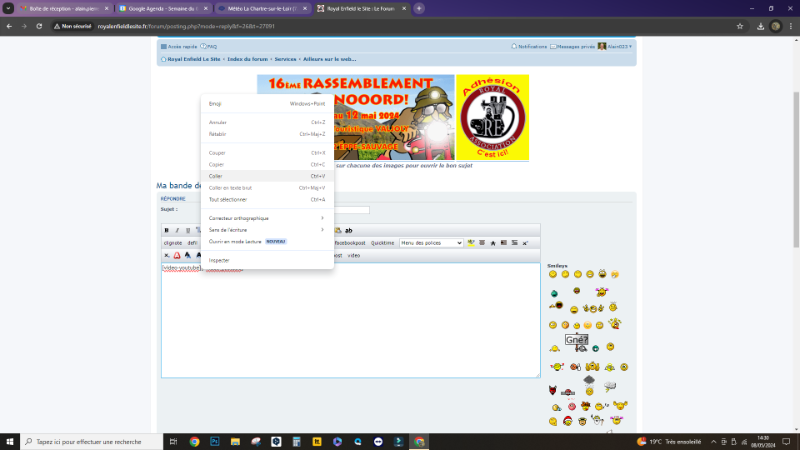Click the red letter A editor icon

pyautogui.click(x=177, y=256)
